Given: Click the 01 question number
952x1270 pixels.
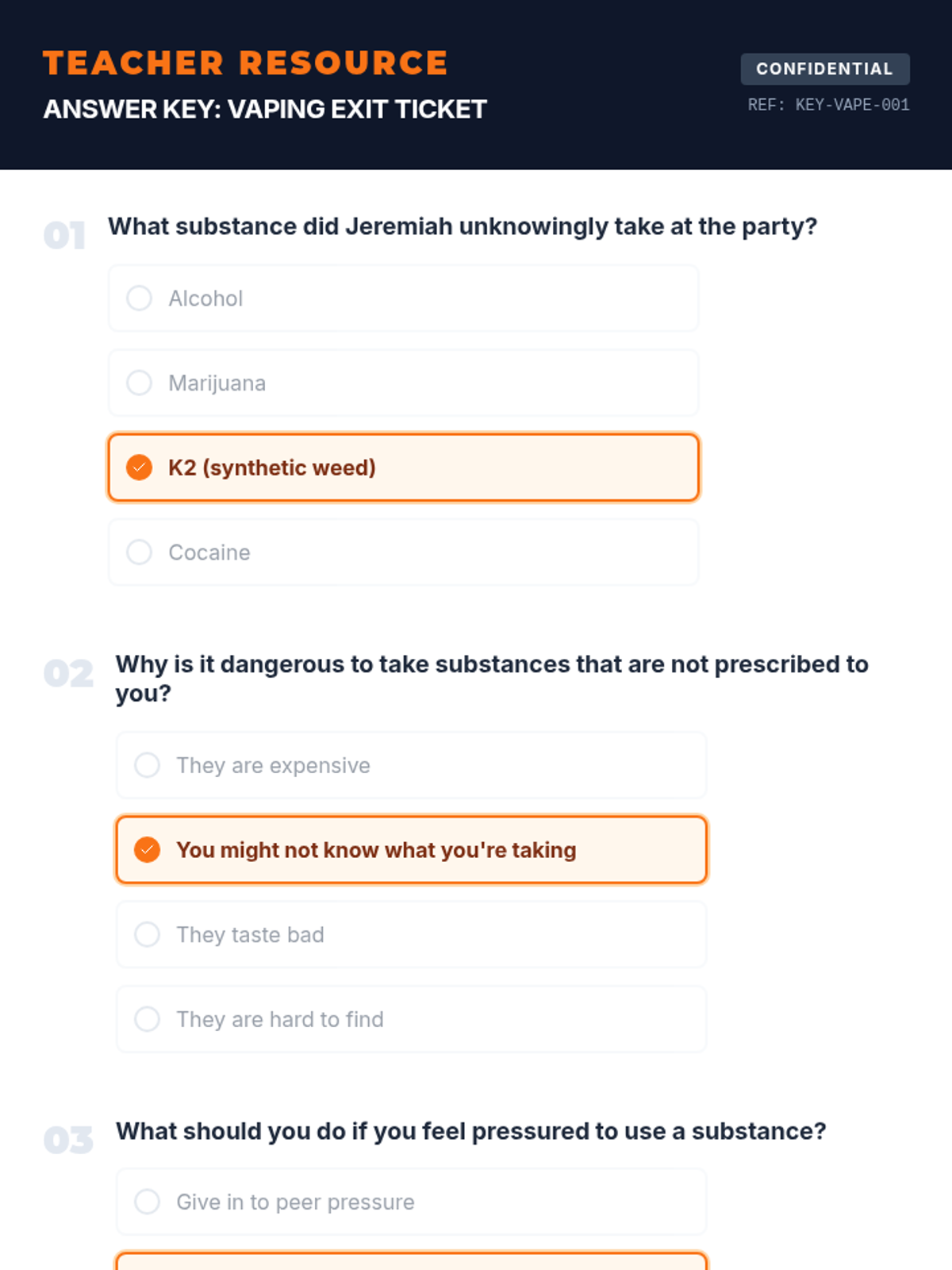Looking at the screenshot, I should pyautogui.click(x=65, y=236).
